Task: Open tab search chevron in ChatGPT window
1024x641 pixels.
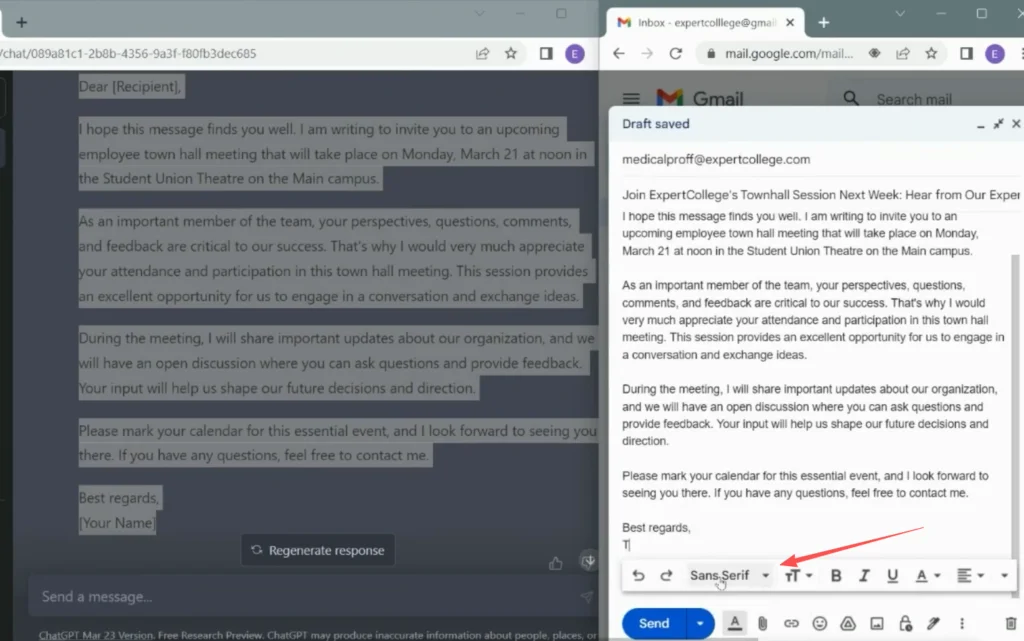Action: pyautogui.click(x=479, y=14)
